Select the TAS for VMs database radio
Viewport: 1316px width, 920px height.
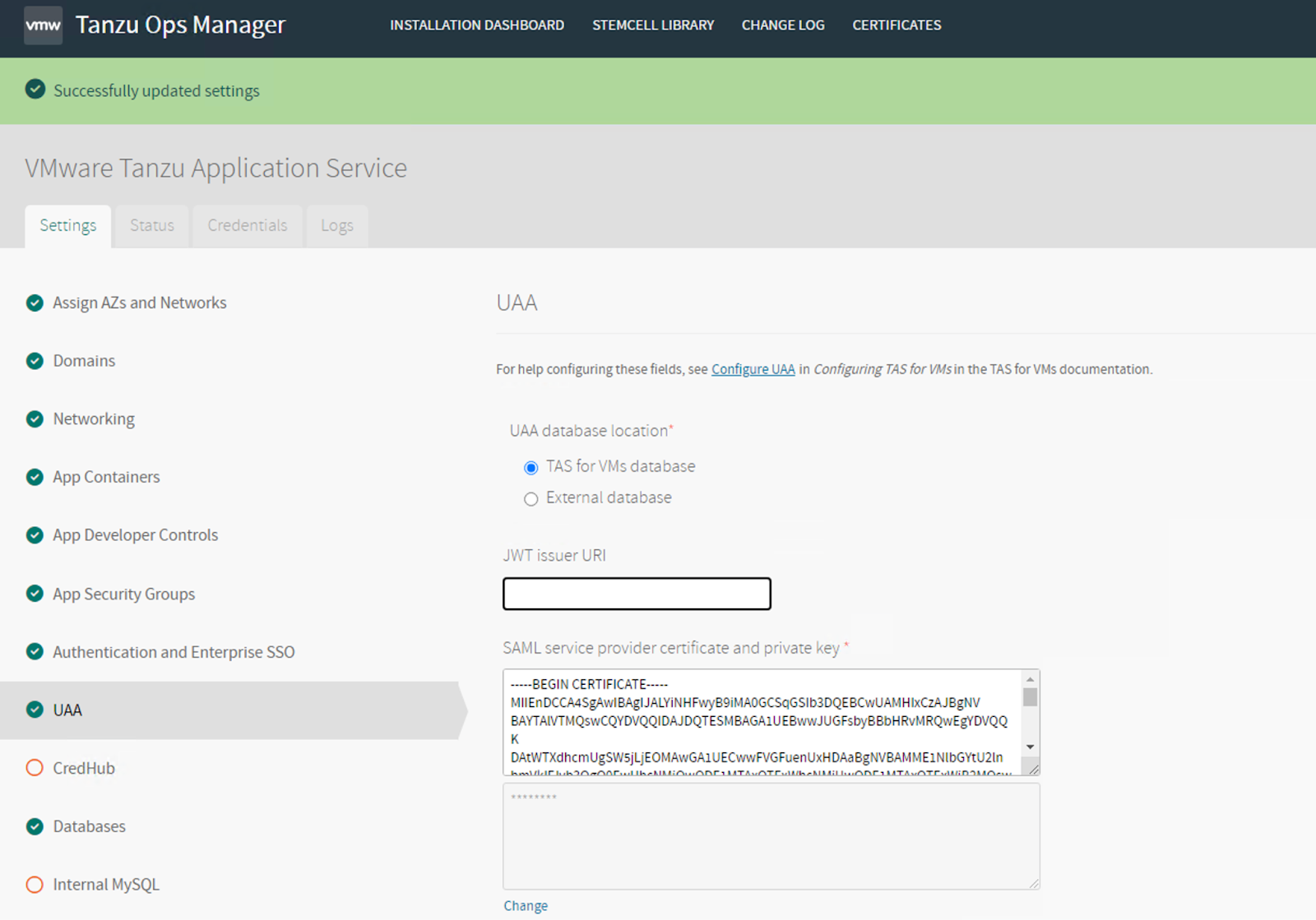coord(531,468)
